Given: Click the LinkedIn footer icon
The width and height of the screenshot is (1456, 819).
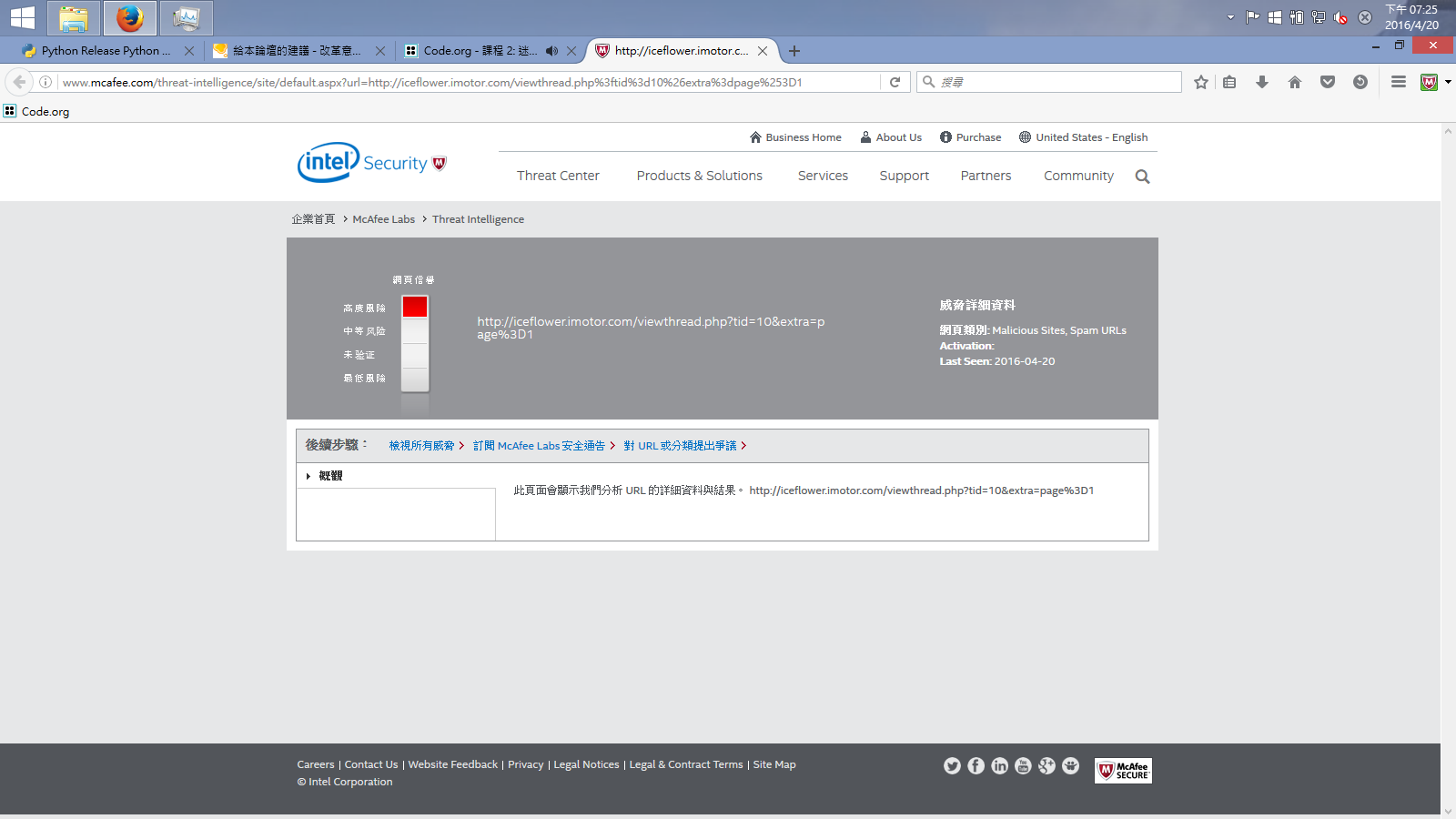Looking at the screenshot, I should coord(999,766).
